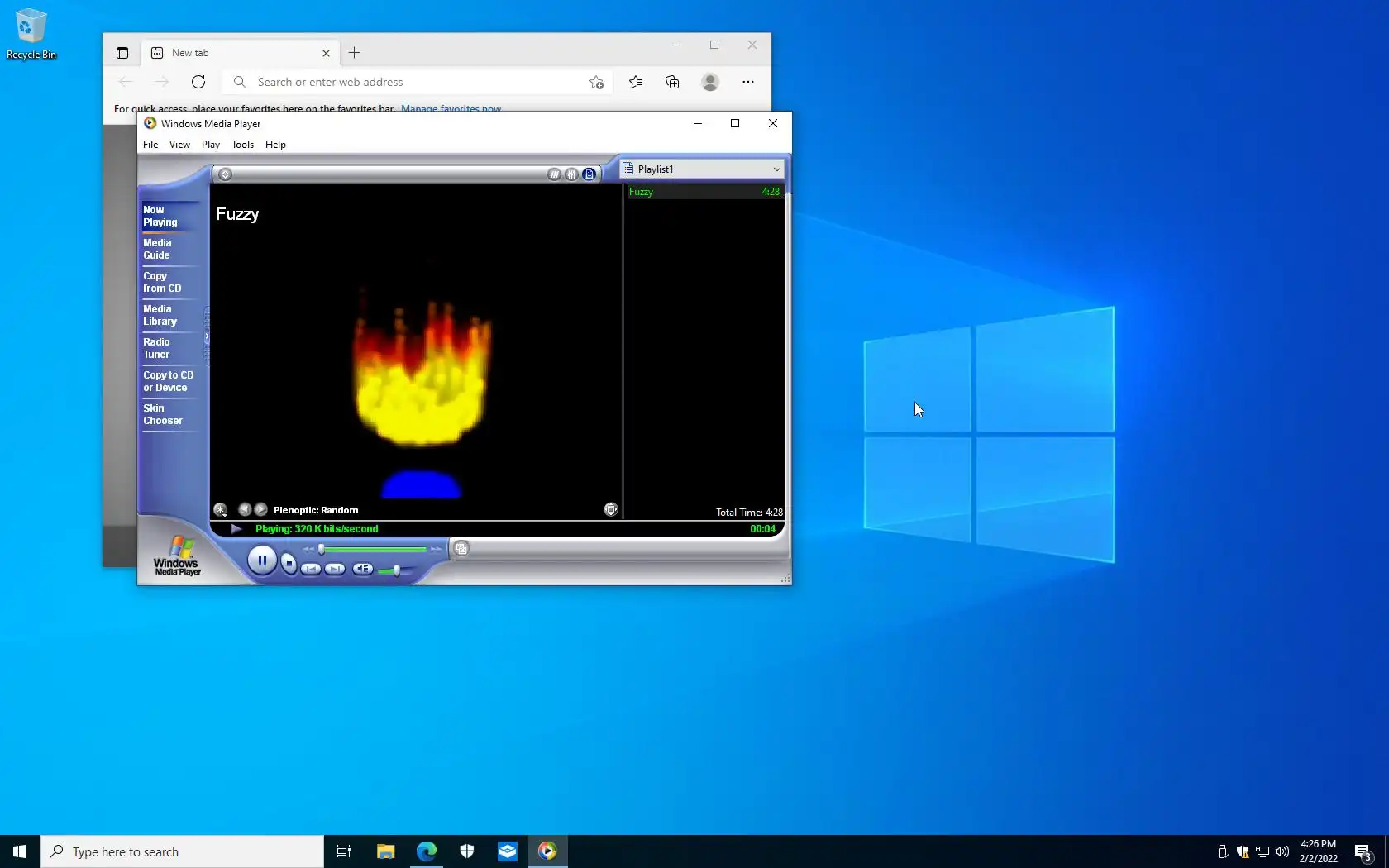Close the New tab in Edge
This screenshot has width=1389, height=868.
click(x=326, y=53)
